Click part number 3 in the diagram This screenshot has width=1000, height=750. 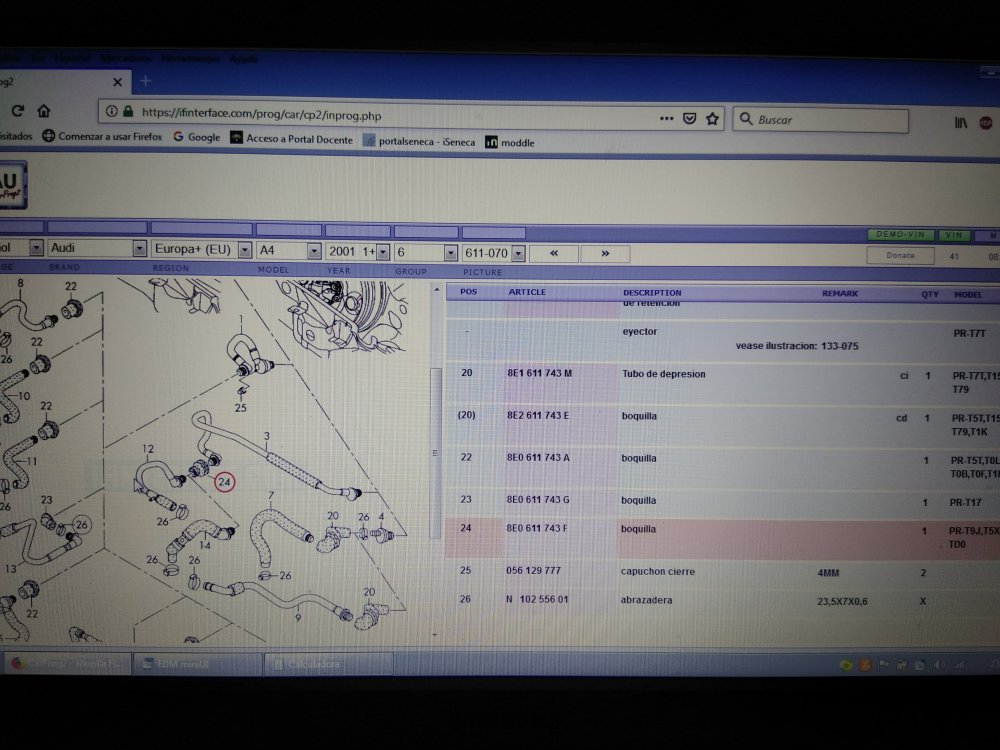[267, 436]
